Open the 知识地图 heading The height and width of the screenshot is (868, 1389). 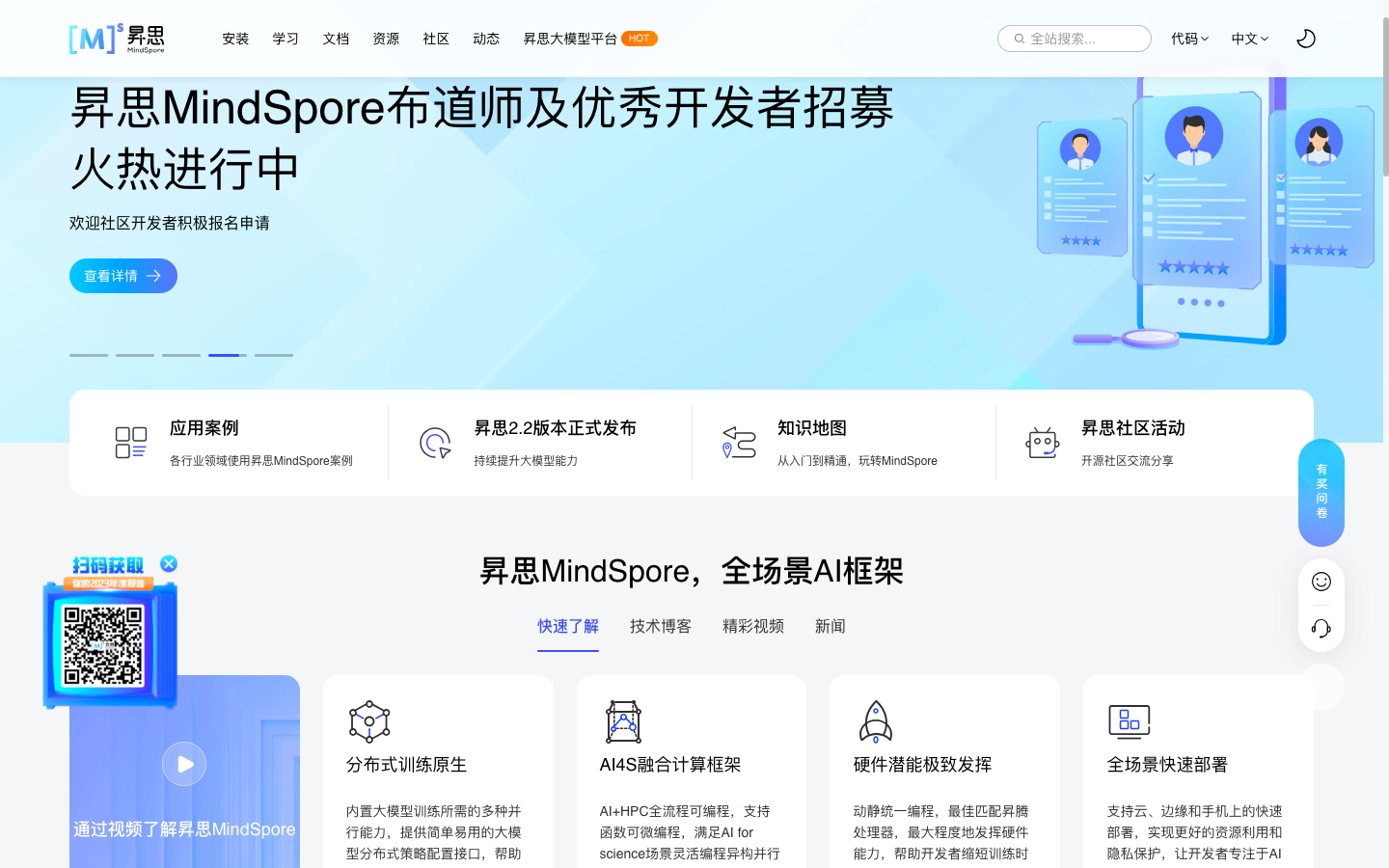point(812,427)
